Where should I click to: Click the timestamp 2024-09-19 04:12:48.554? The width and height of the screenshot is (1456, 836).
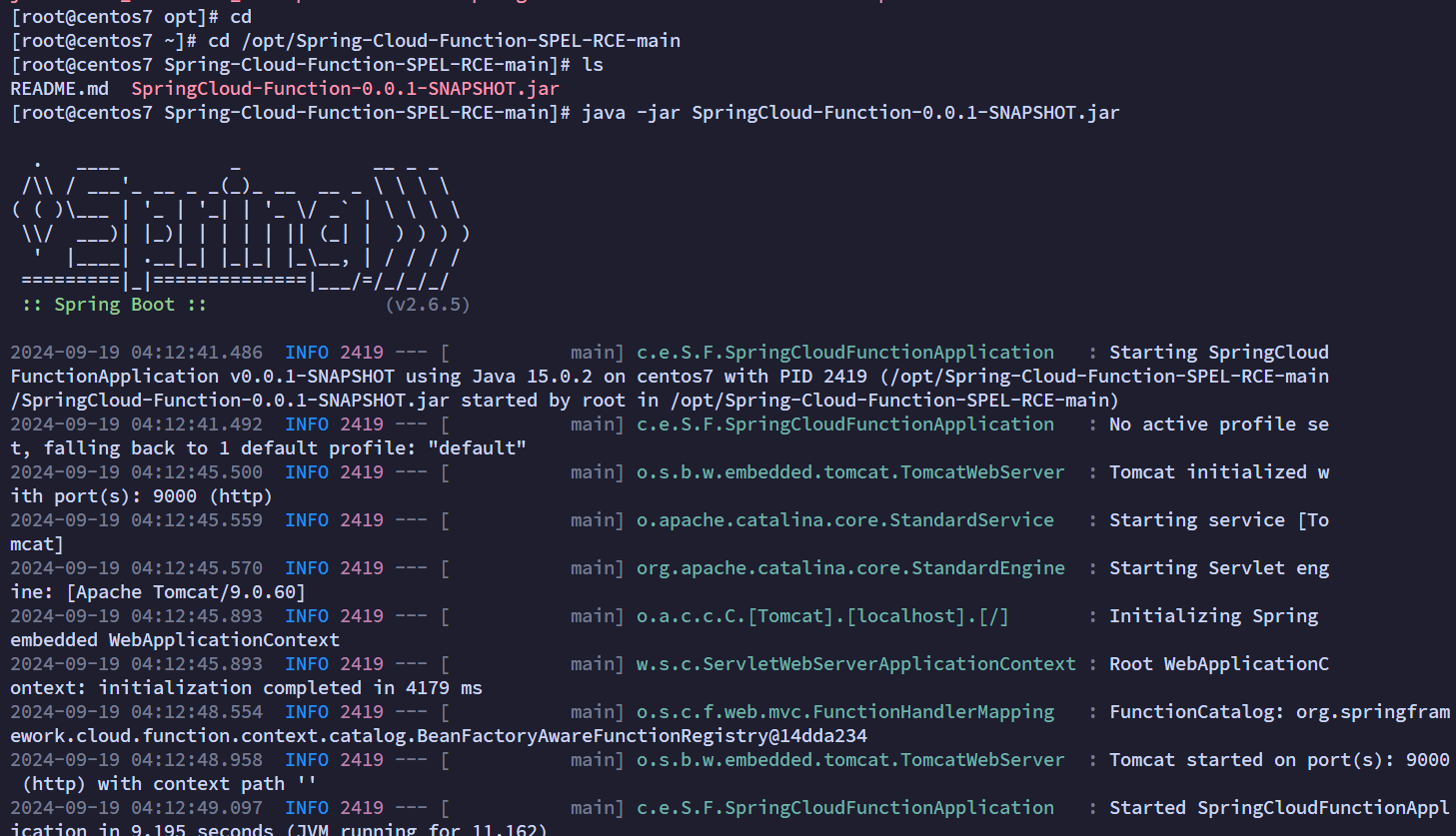[x=137, y=711]
